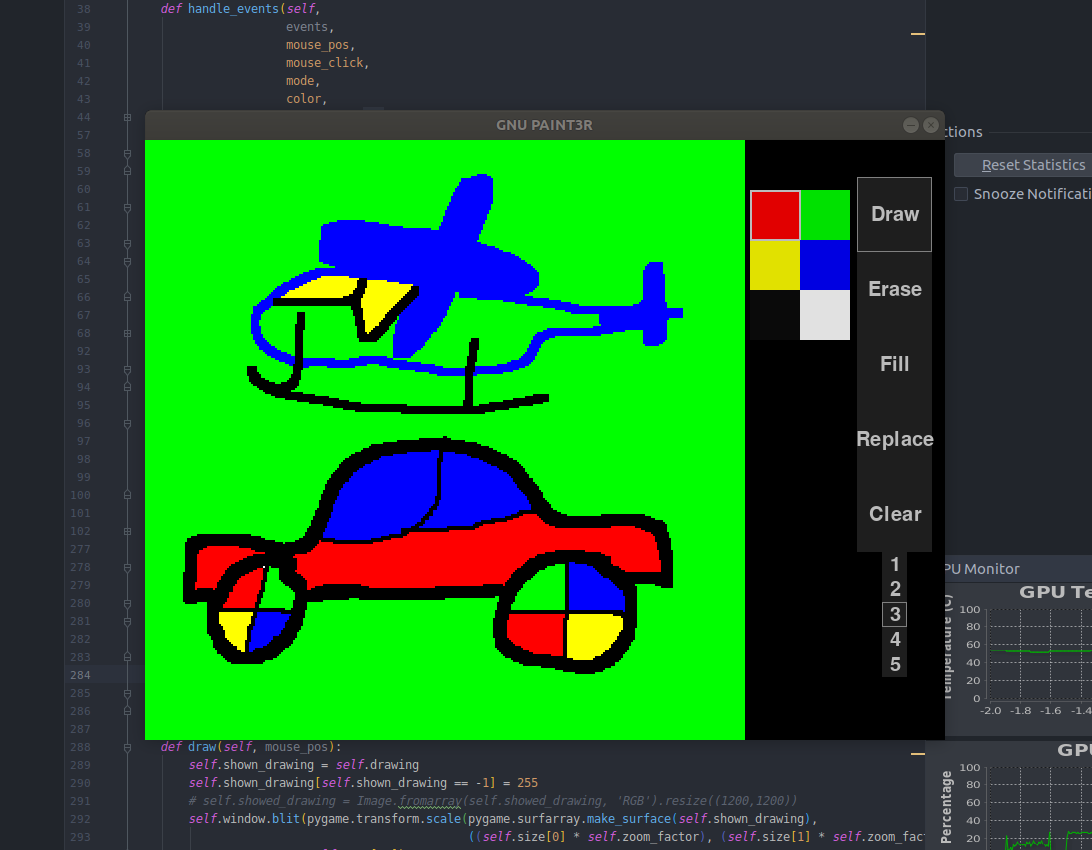
Task: Select the Draw tool in GNU PAINT3R
Action: [894, 214]
